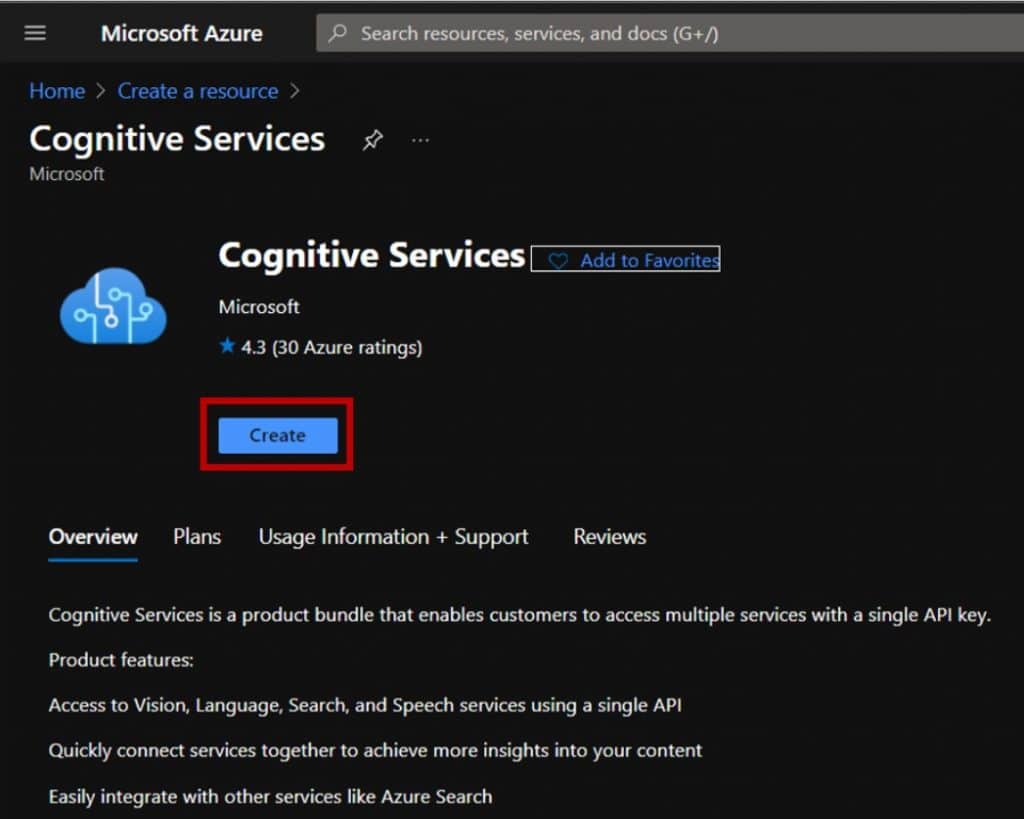Switch to the Overview tab
Viewport: 1024px width, 819px height.
click(92, 537)
